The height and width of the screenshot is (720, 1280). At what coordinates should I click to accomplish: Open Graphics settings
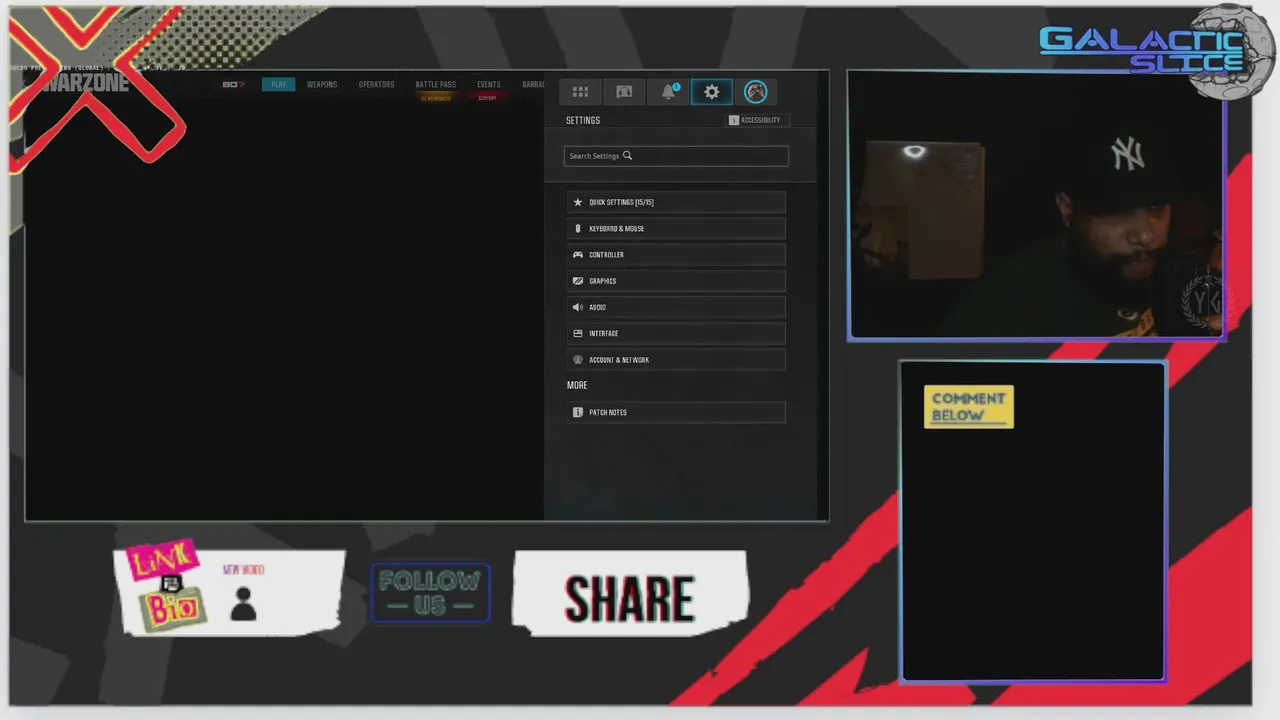click(x=676, y=281)
